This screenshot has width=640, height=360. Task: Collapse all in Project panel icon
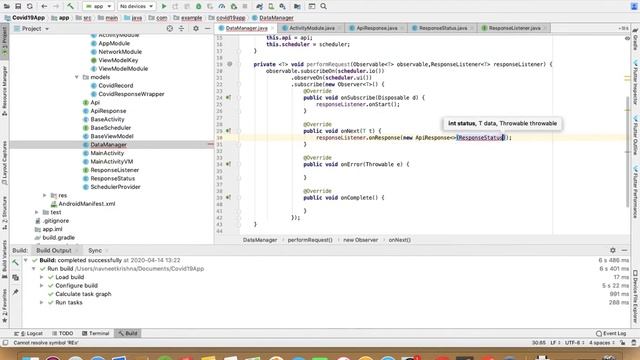click(181, 29)
